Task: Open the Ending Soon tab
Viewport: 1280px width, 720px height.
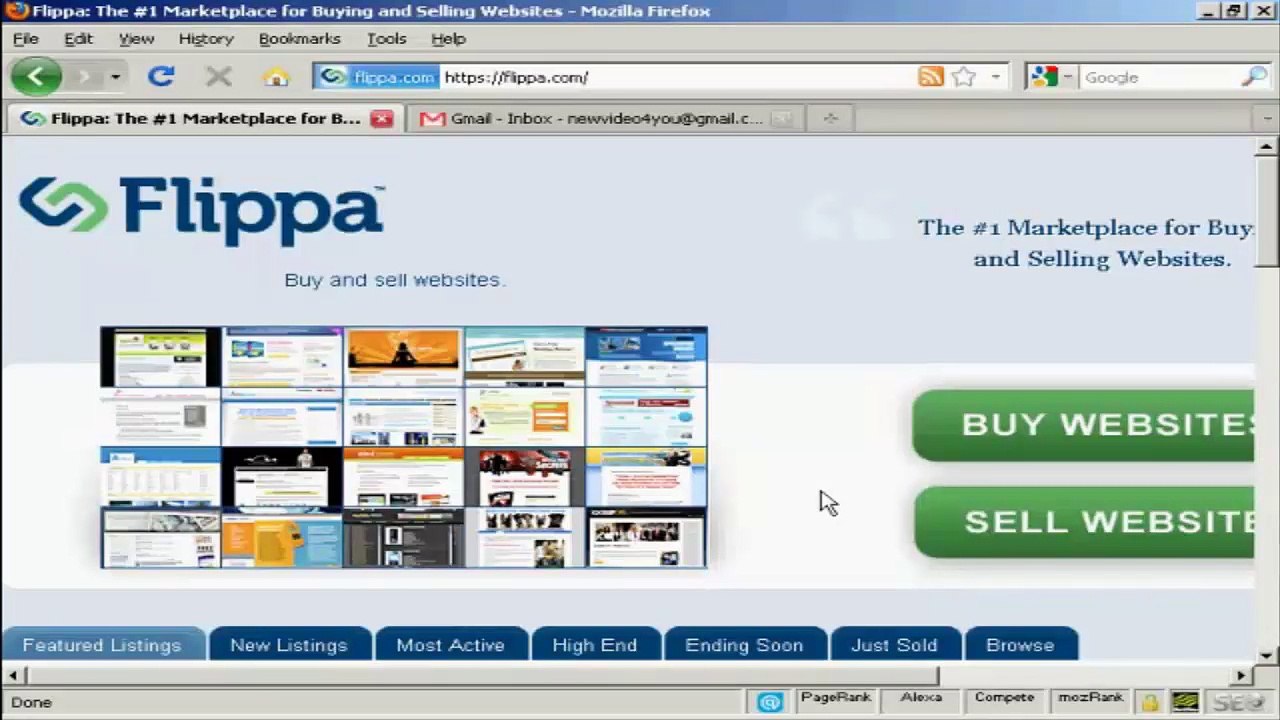Action: click(x=744, y=644)
